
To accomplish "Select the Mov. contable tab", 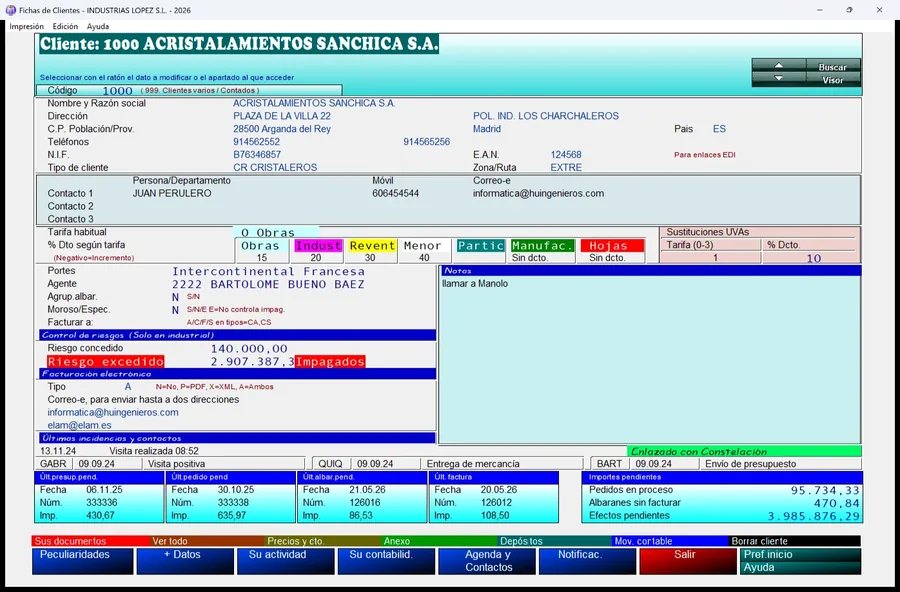I will click(x=670, y=541).
